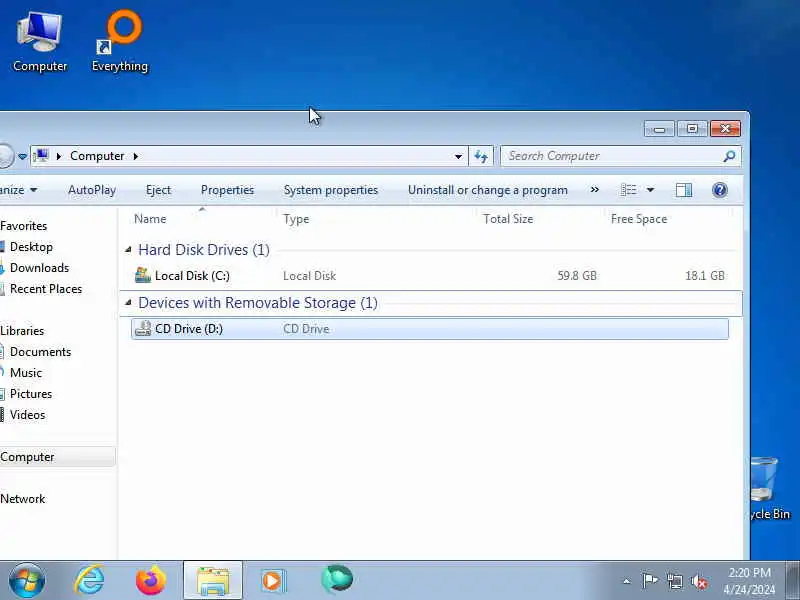Screen dimensions: 800x600
Task: Launch Internet Explorer from taskbar
Action: tap(90, 581)
